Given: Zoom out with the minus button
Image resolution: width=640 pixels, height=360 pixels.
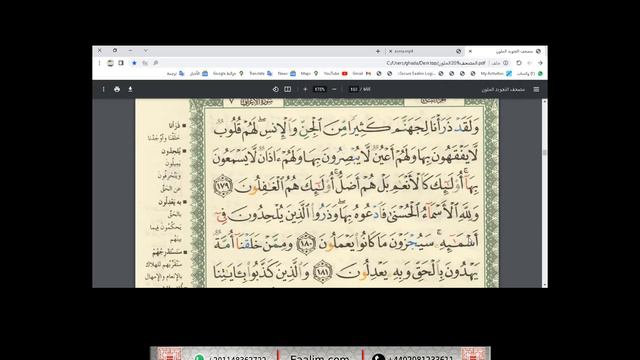Looking at the screenshot, I should 334,89.
